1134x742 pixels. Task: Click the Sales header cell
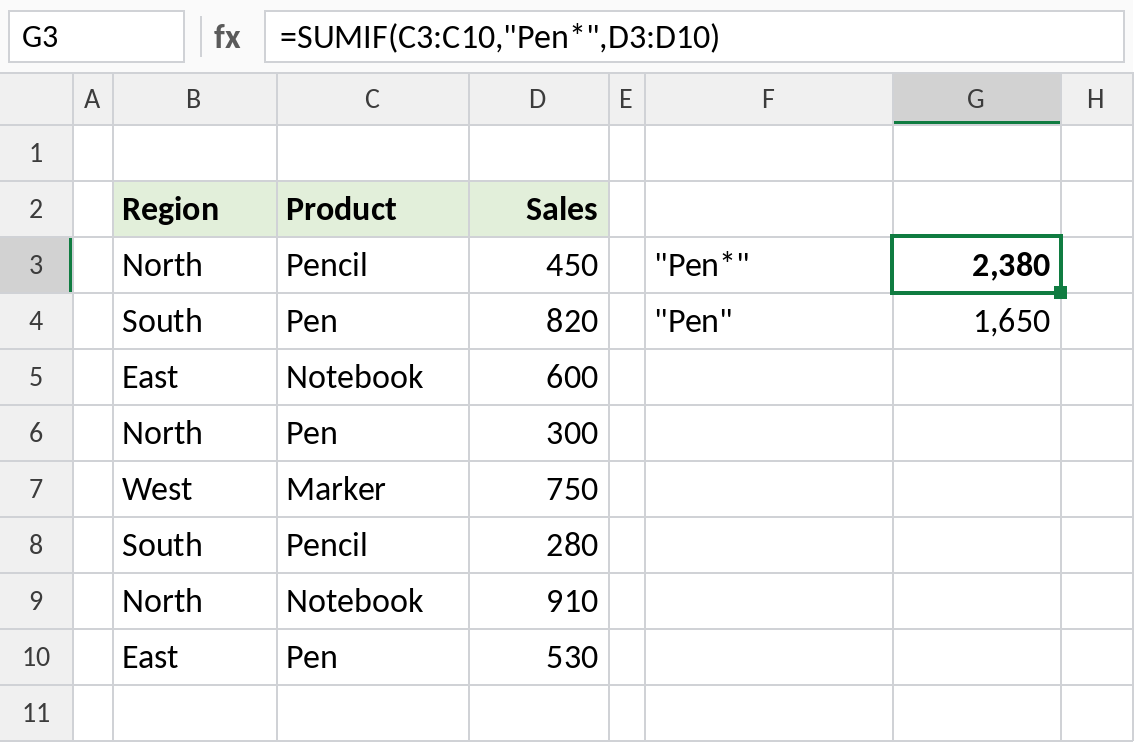click(539, 209)
